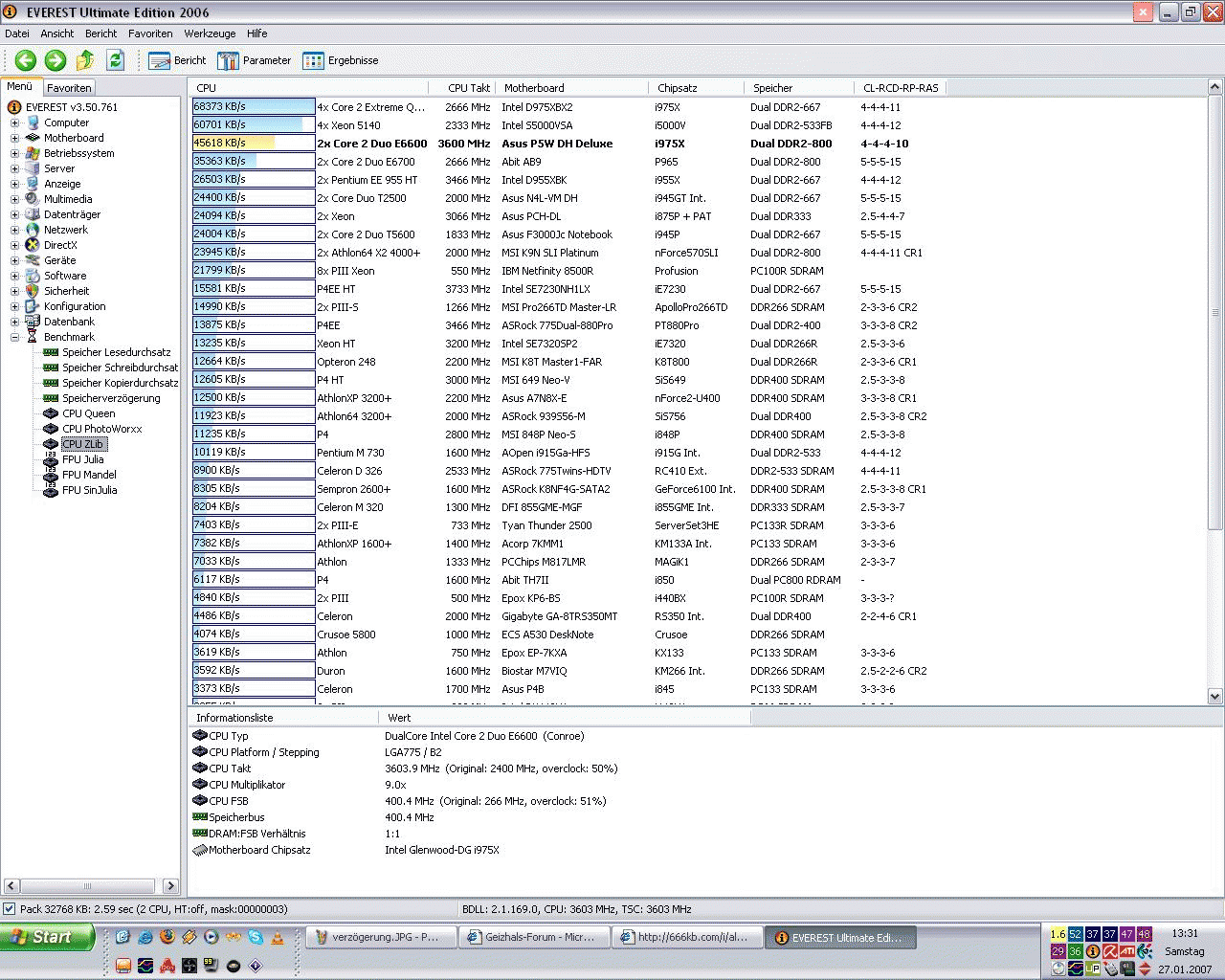This screenshot has height=980, width=1225.
Task: Click the Geräte devices icon
Action: (x=33, y=260)
